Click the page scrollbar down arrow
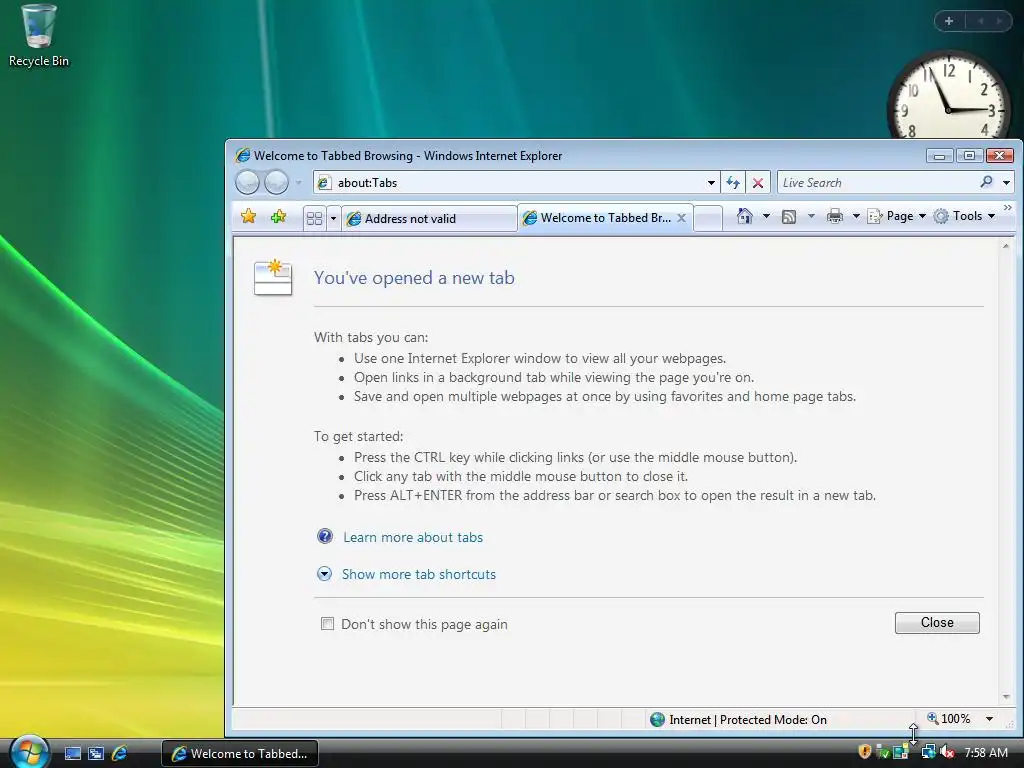The image size is (1024, 768). click(1006, 697)
